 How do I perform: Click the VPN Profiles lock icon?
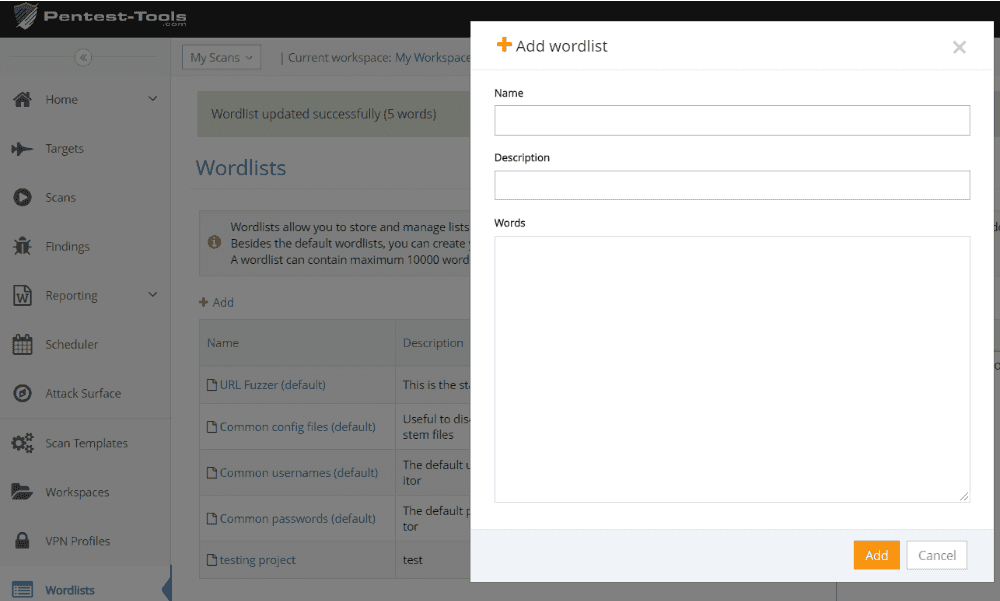[x=22, y=540]
